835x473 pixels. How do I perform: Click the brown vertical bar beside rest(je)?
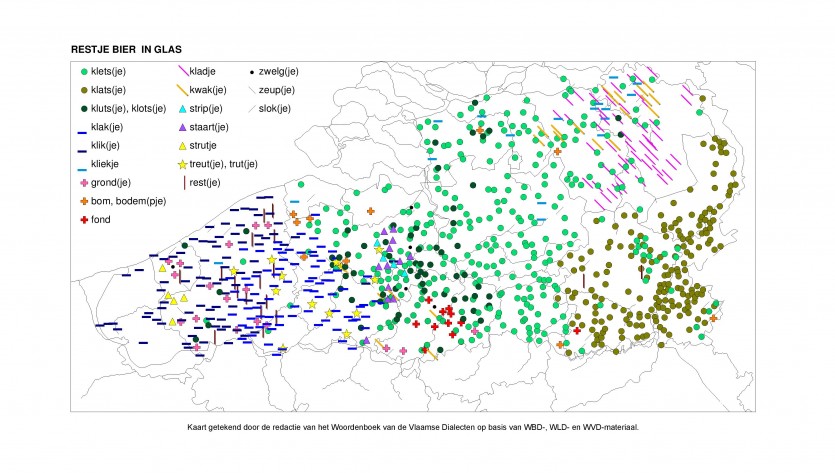click(x=184, y=183)
